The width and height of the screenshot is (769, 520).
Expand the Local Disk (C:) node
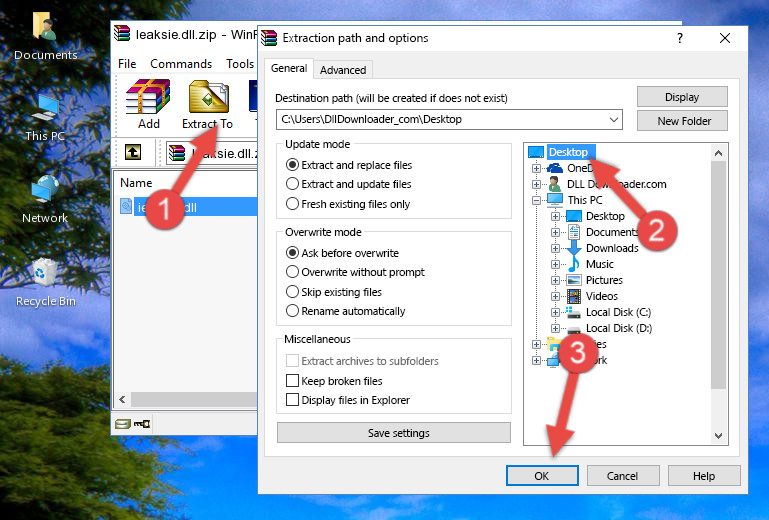(x=555, y=312)
